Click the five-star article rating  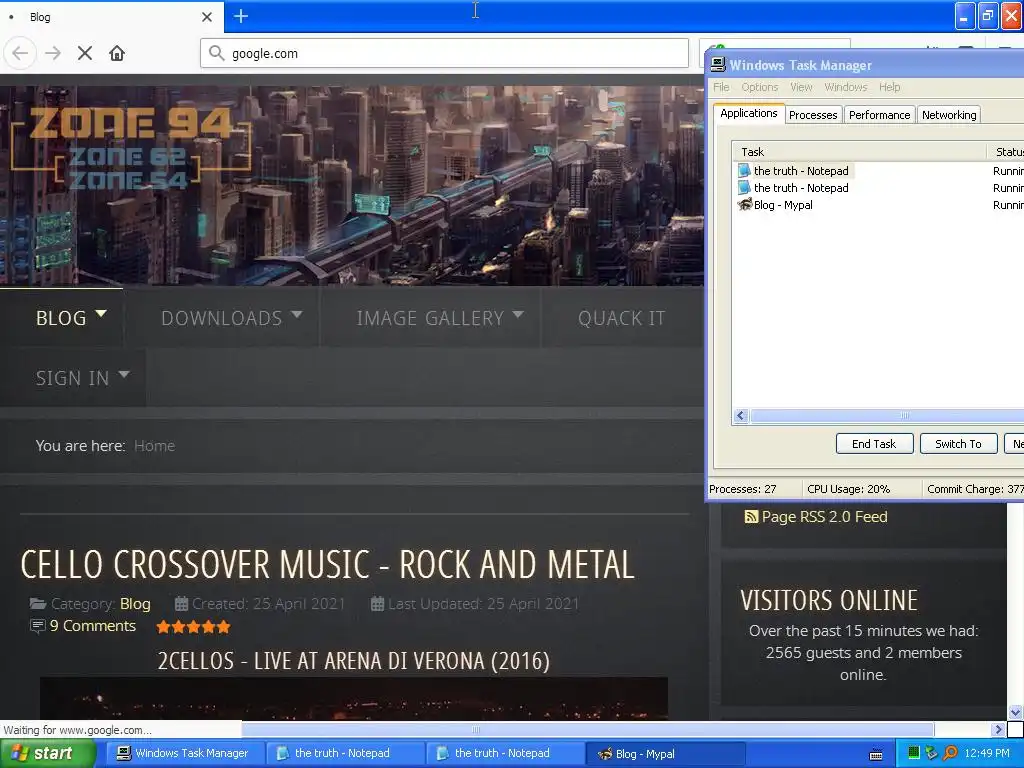point(193,627)
